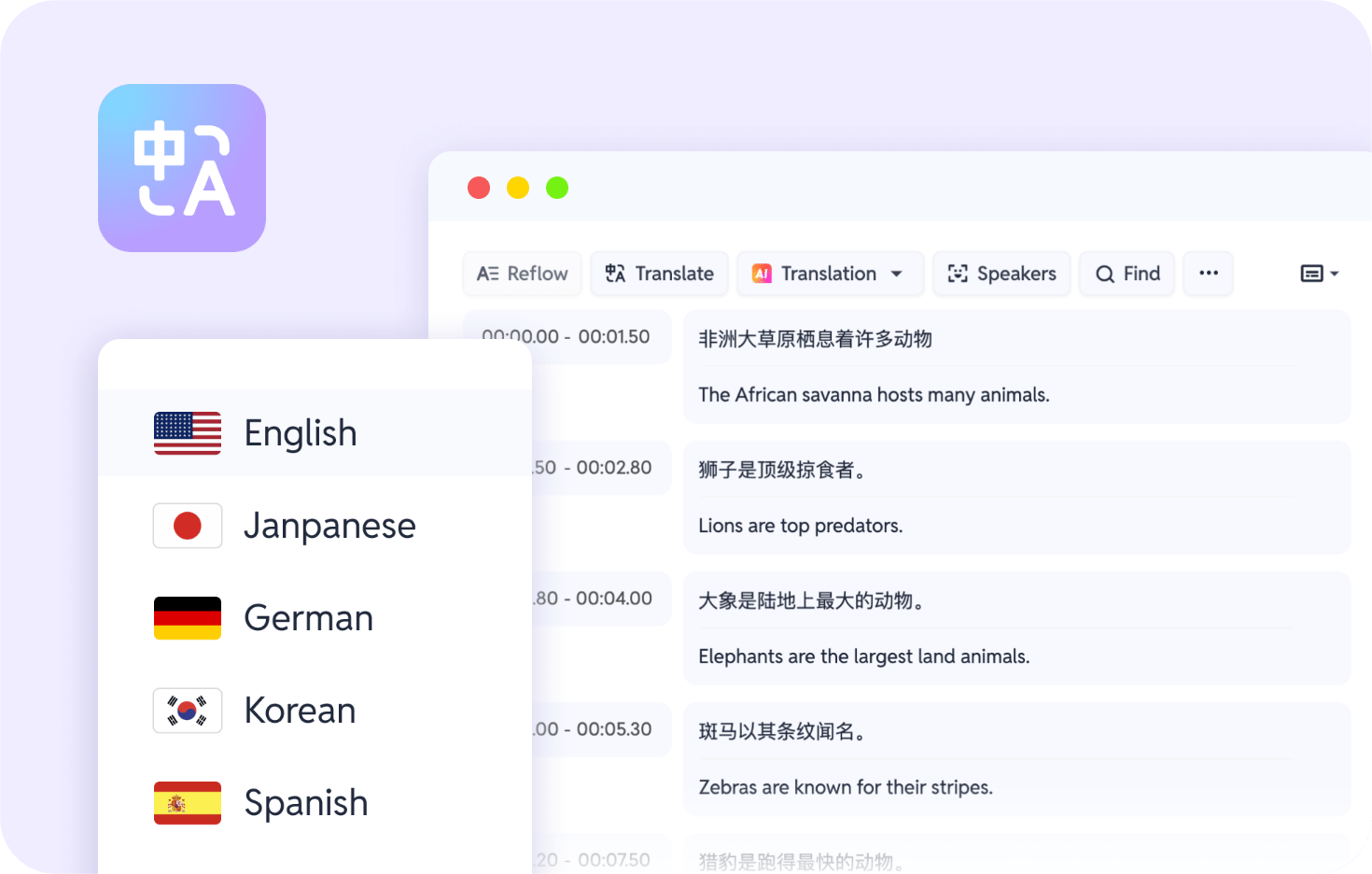Select English as target language

pyautogui.click(x=301, y=432)
